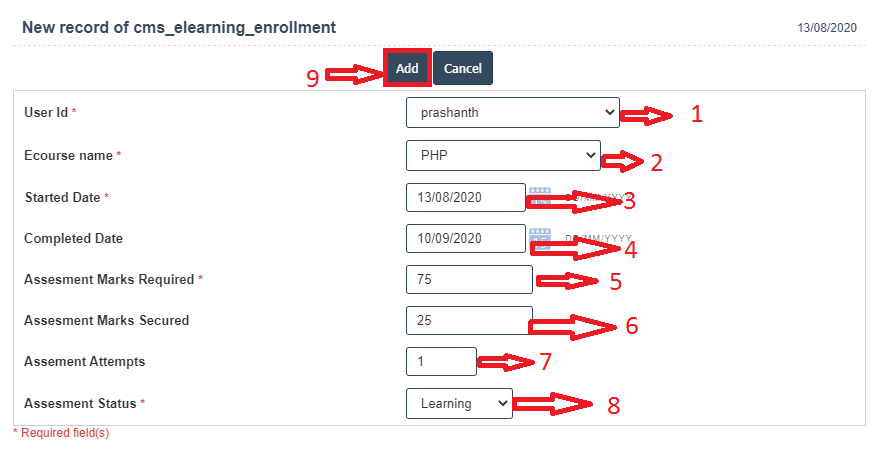Focus the Assesment Attempts field containing 1
The height and width of the screenshot is (450, 881).
[441, 362]
